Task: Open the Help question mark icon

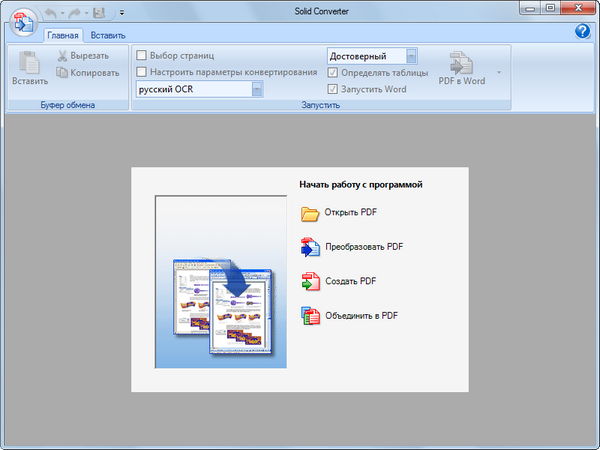Action: 583,32
